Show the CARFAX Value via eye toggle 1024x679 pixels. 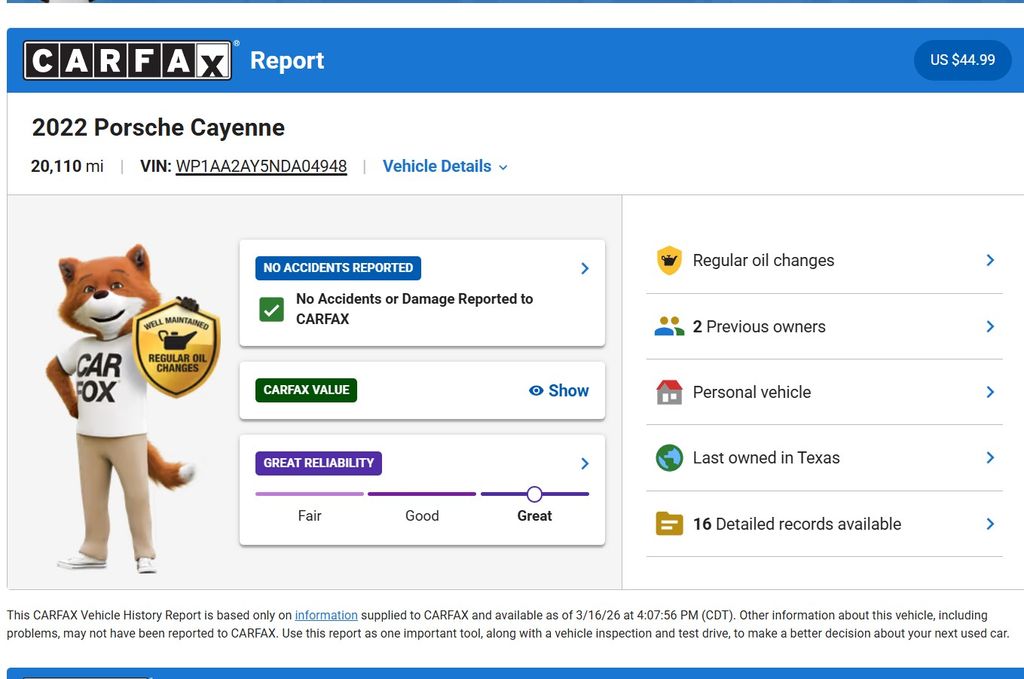click(x=559, y=391)
